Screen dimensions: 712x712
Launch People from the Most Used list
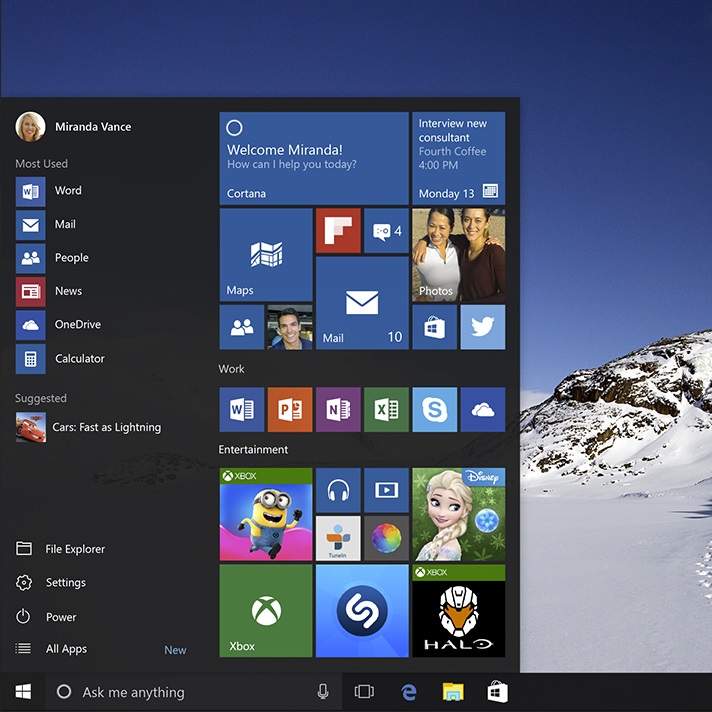[x=52, y=258]
